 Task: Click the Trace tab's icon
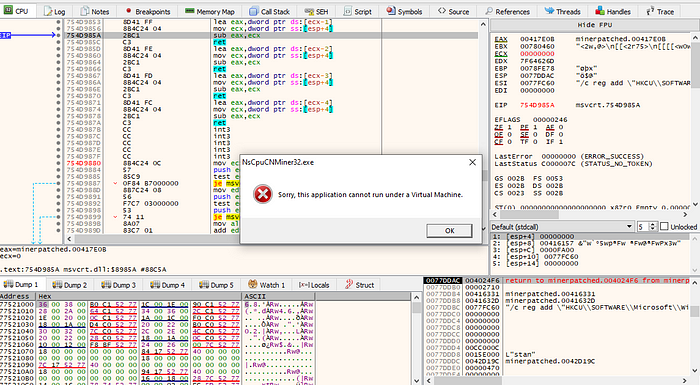[650, 11]
